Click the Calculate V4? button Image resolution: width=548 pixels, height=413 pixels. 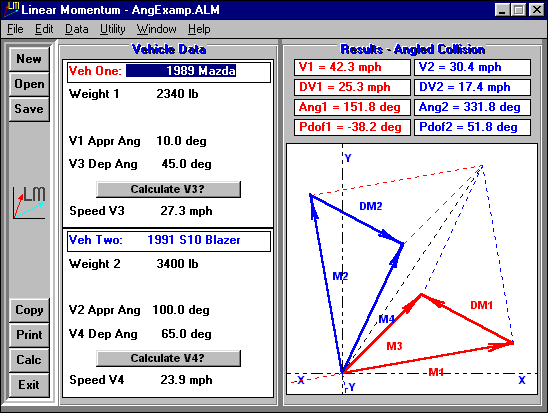(x=168, y=358)
